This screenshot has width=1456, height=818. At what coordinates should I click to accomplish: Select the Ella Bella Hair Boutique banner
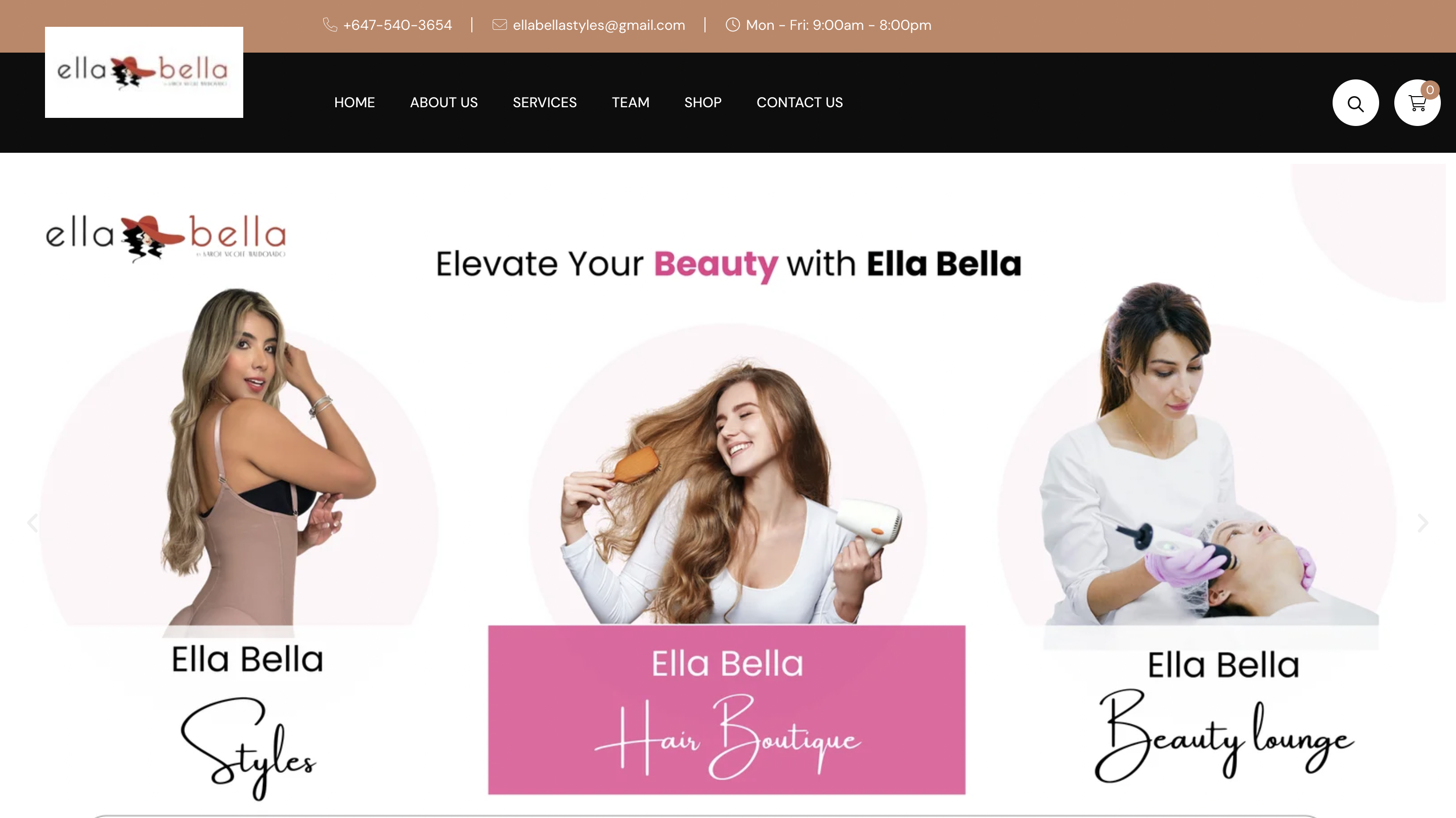pyautogui.click(x=726, y=709)
